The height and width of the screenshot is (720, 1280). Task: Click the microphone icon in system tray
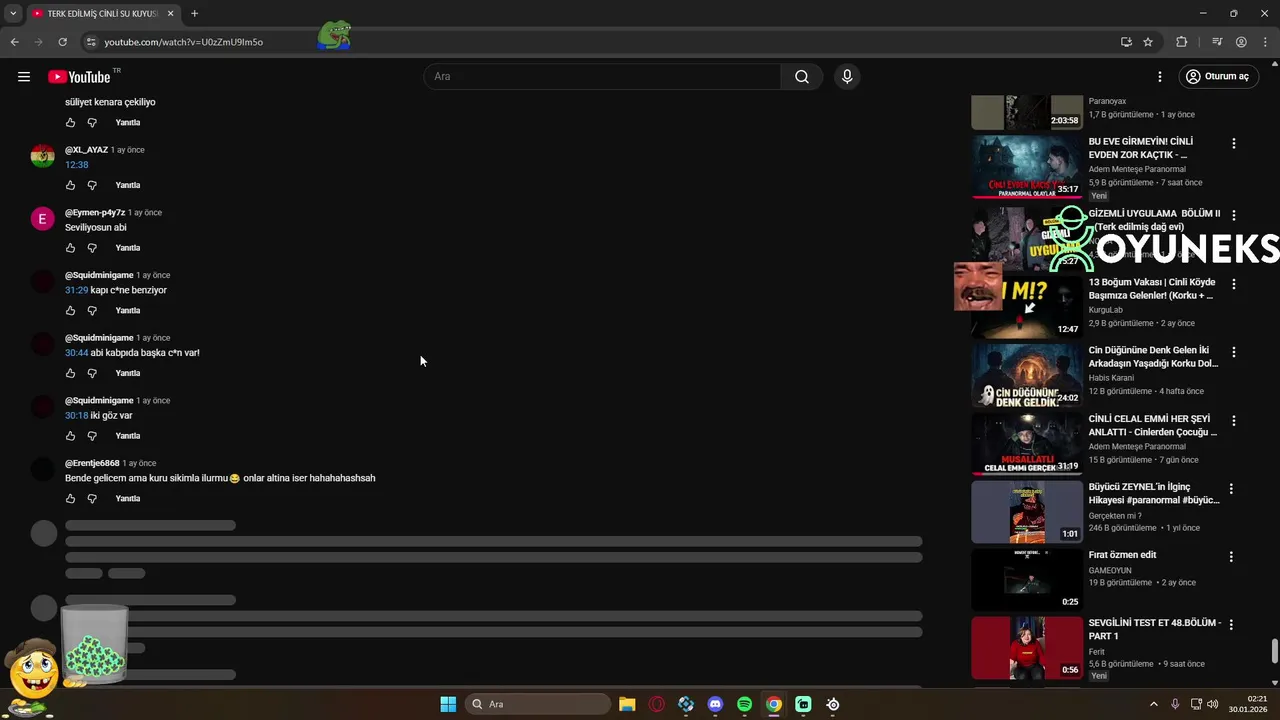click(x=1175, y=704)
